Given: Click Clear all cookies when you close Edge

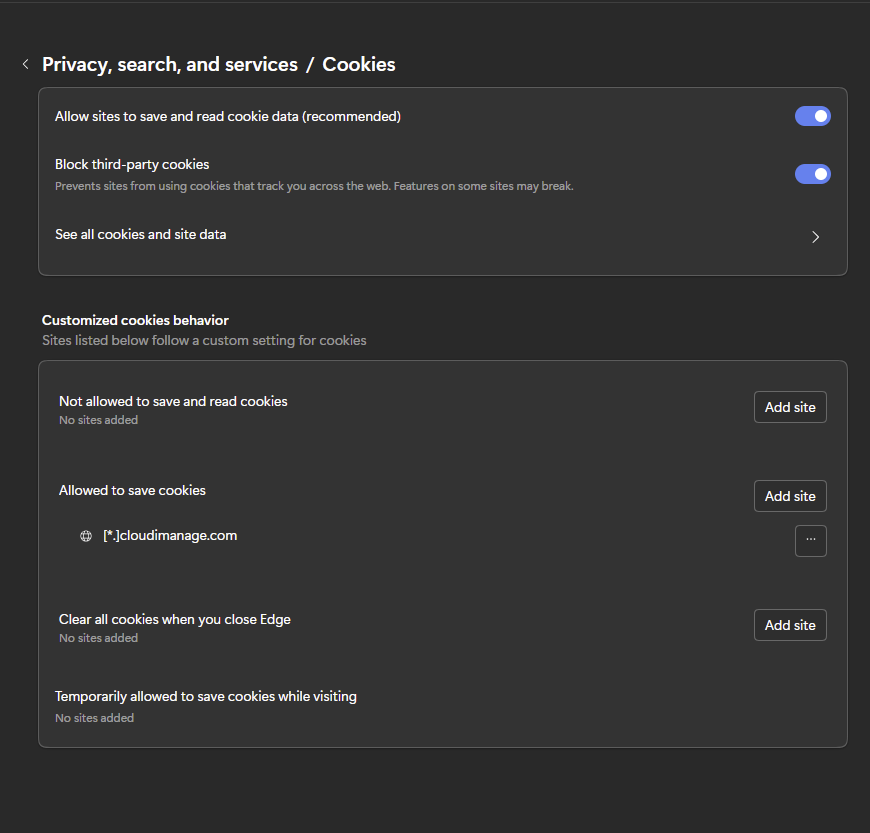Looking at the screenshot, I should coord(175,619).
